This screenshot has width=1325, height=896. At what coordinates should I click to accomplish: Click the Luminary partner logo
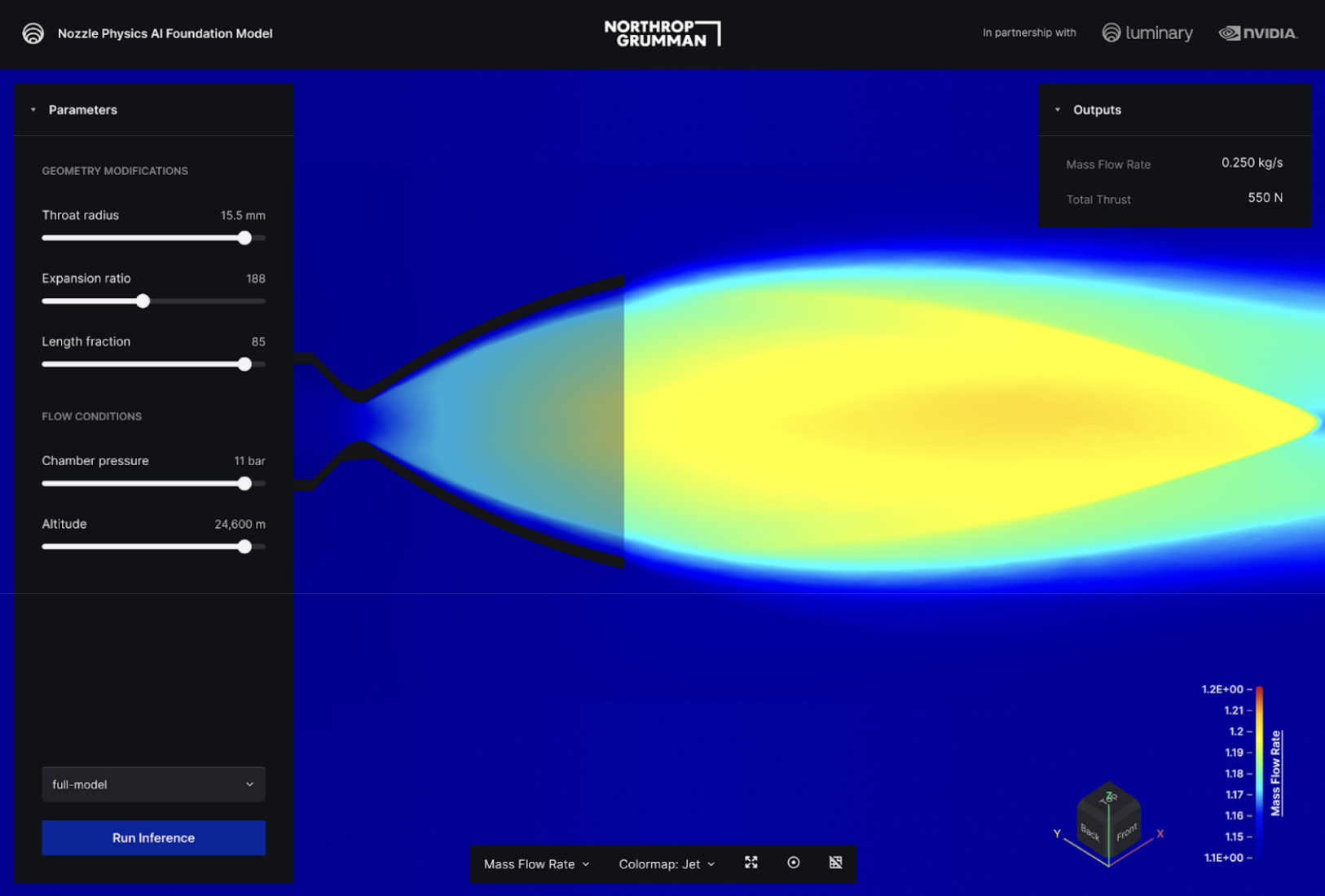point(1147,33)
